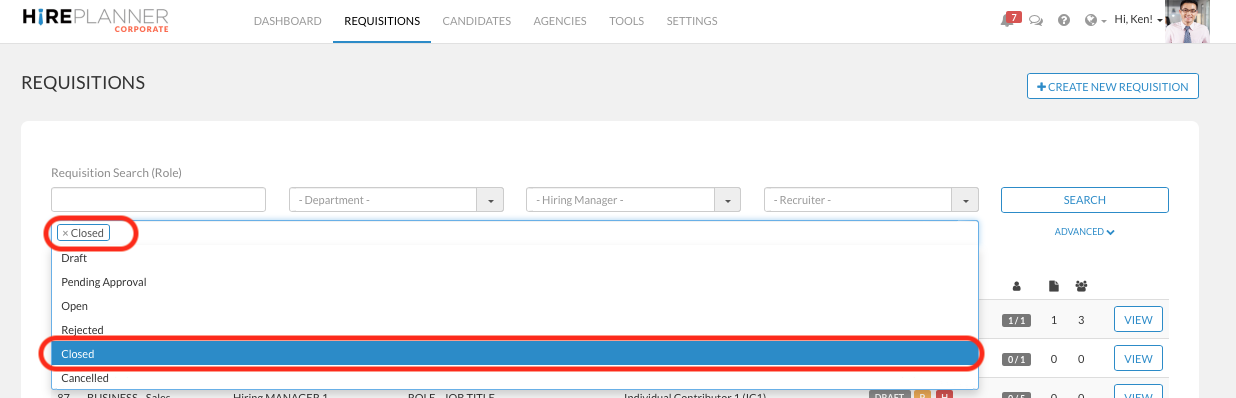Click the Search button
The image size is (1236, 398).
[x=1085, y=200]
